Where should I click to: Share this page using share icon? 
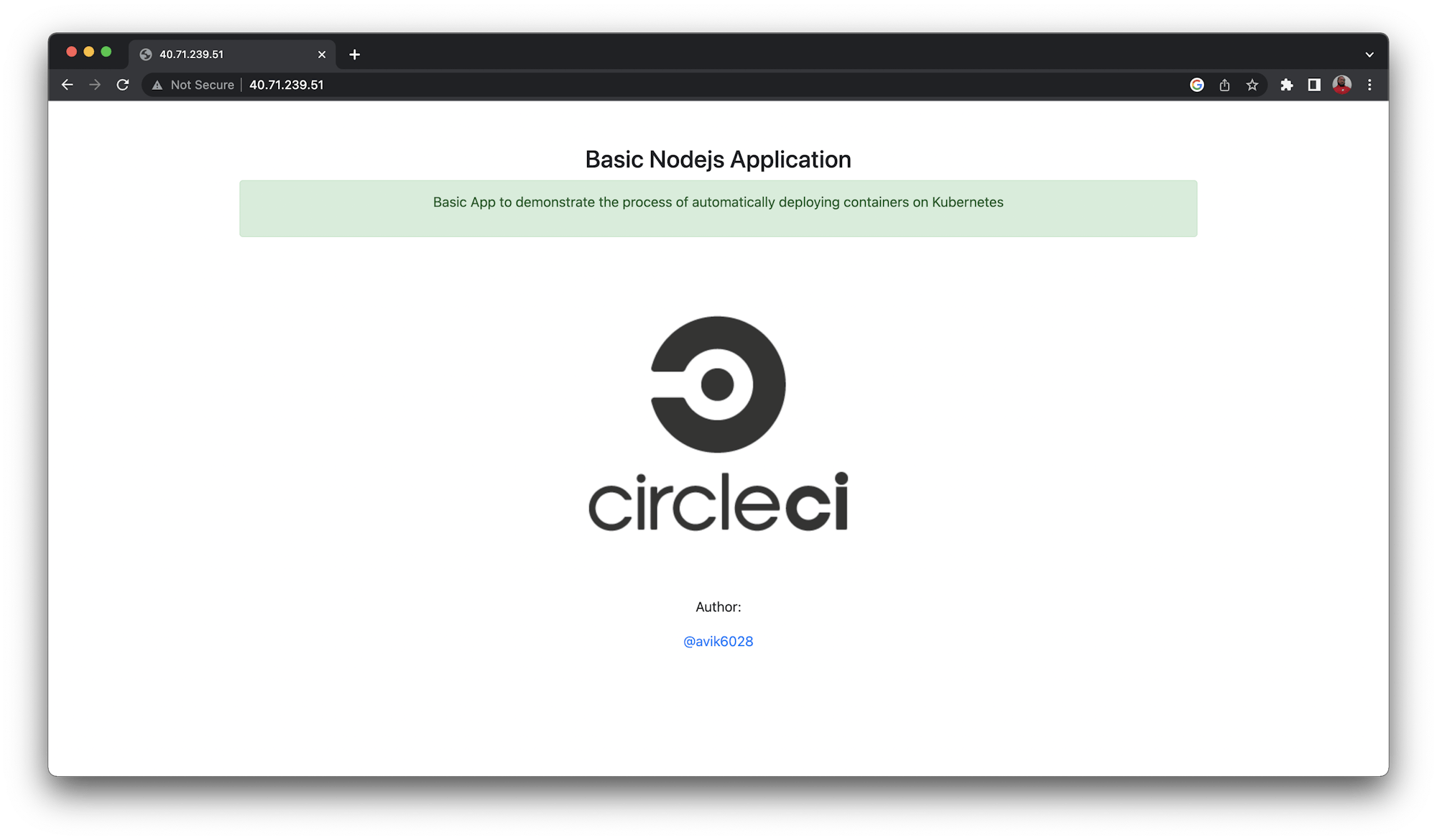click(x=1224, y=85)
